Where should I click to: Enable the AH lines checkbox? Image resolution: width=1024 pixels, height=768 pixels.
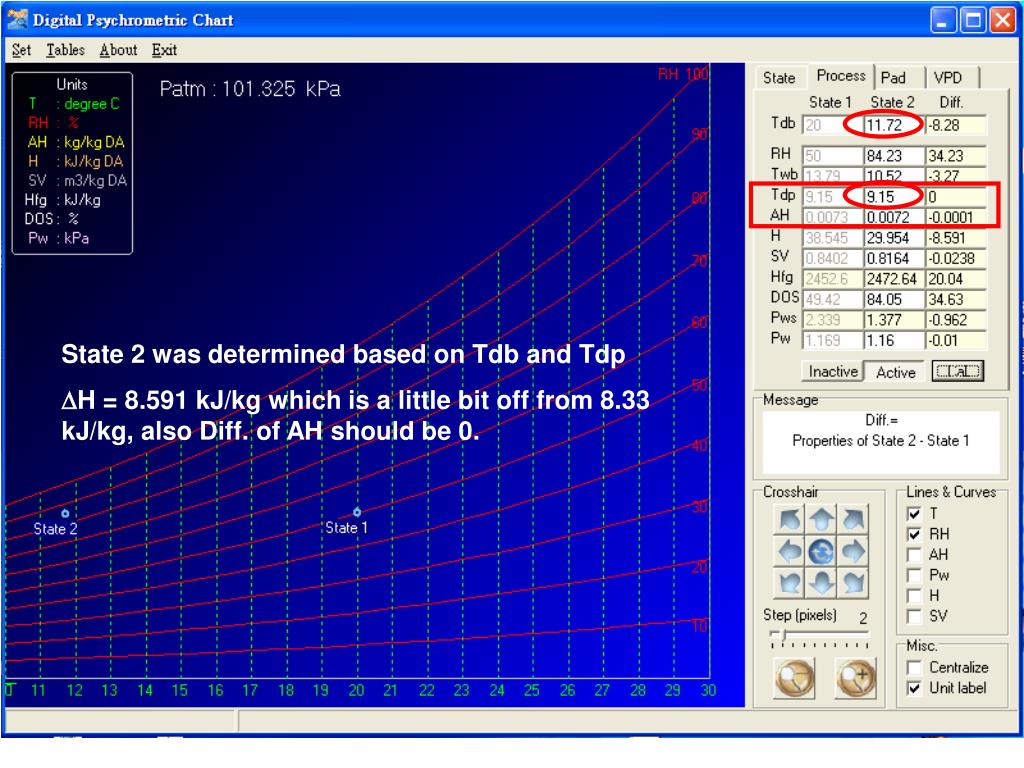tap(915, 555)
